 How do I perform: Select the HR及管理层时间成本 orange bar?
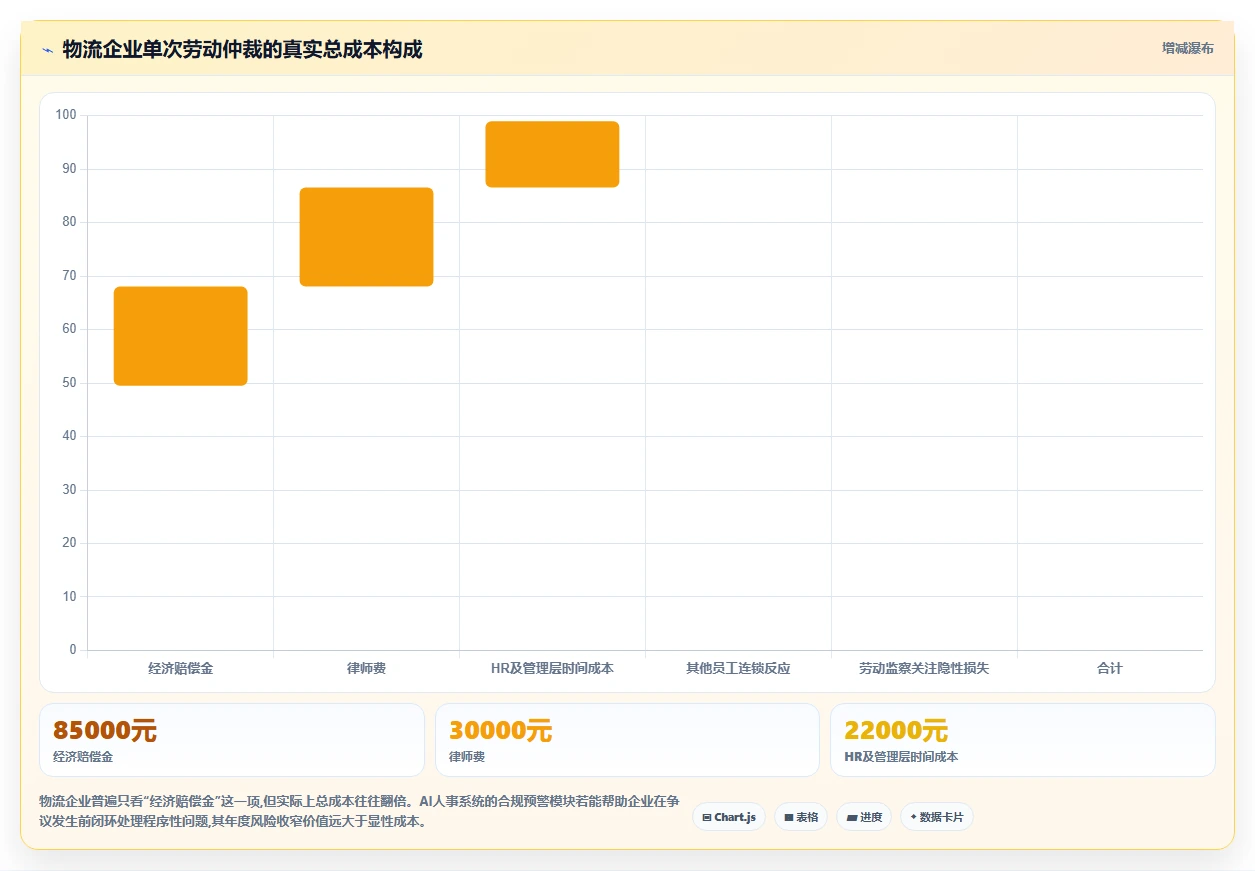coord(552,154)
